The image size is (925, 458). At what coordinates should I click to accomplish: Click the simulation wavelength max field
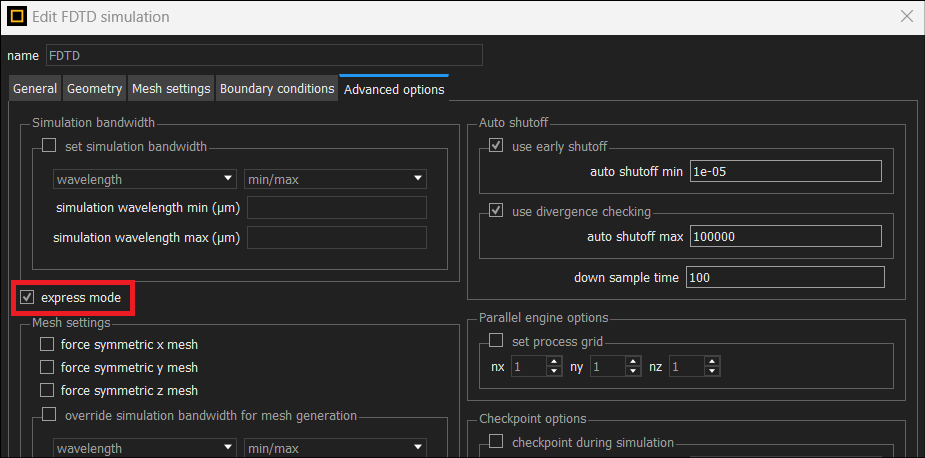pos(337,238)
